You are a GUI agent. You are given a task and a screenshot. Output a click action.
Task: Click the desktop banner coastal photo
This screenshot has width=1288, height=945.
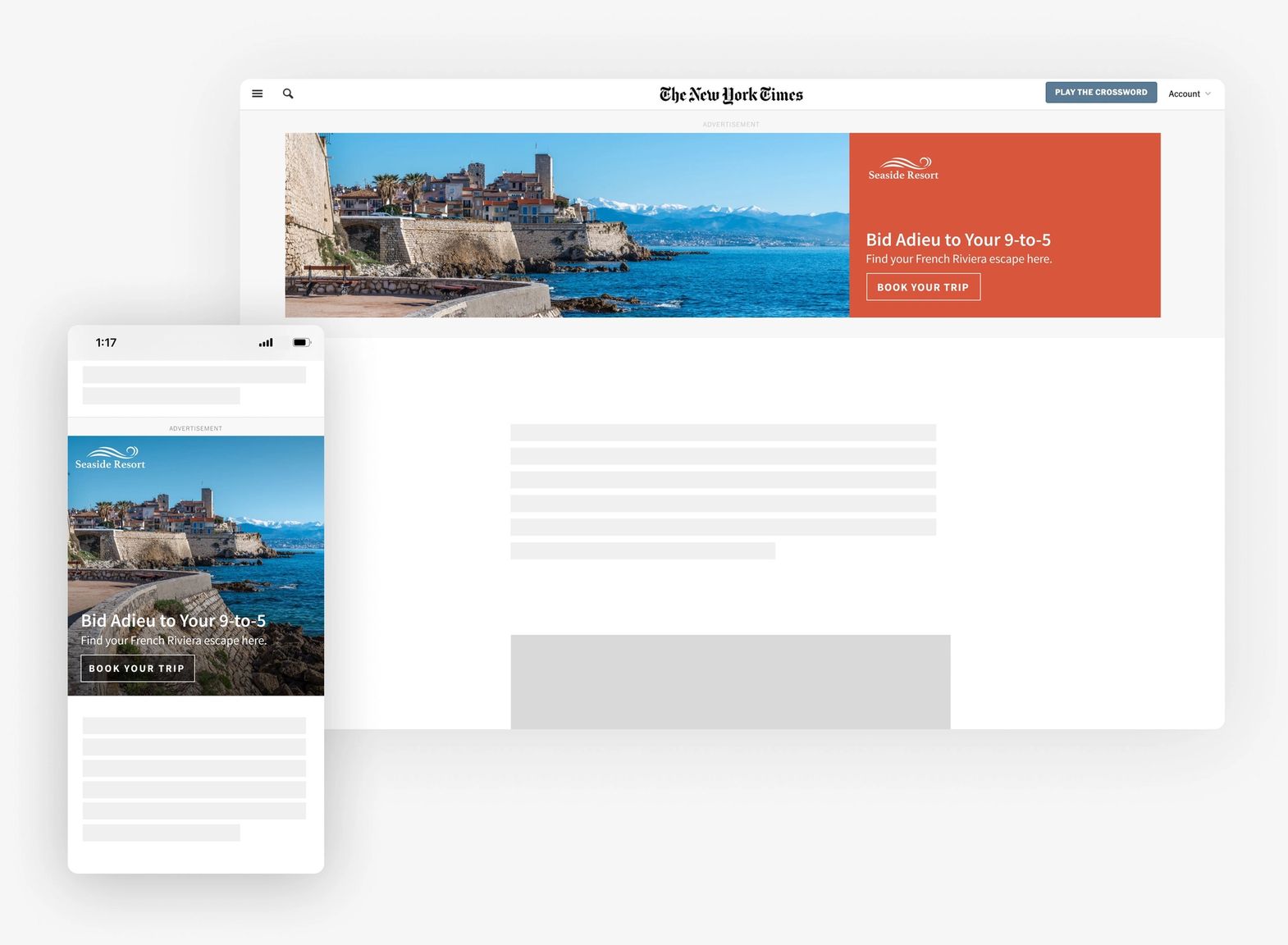point(567,225)
